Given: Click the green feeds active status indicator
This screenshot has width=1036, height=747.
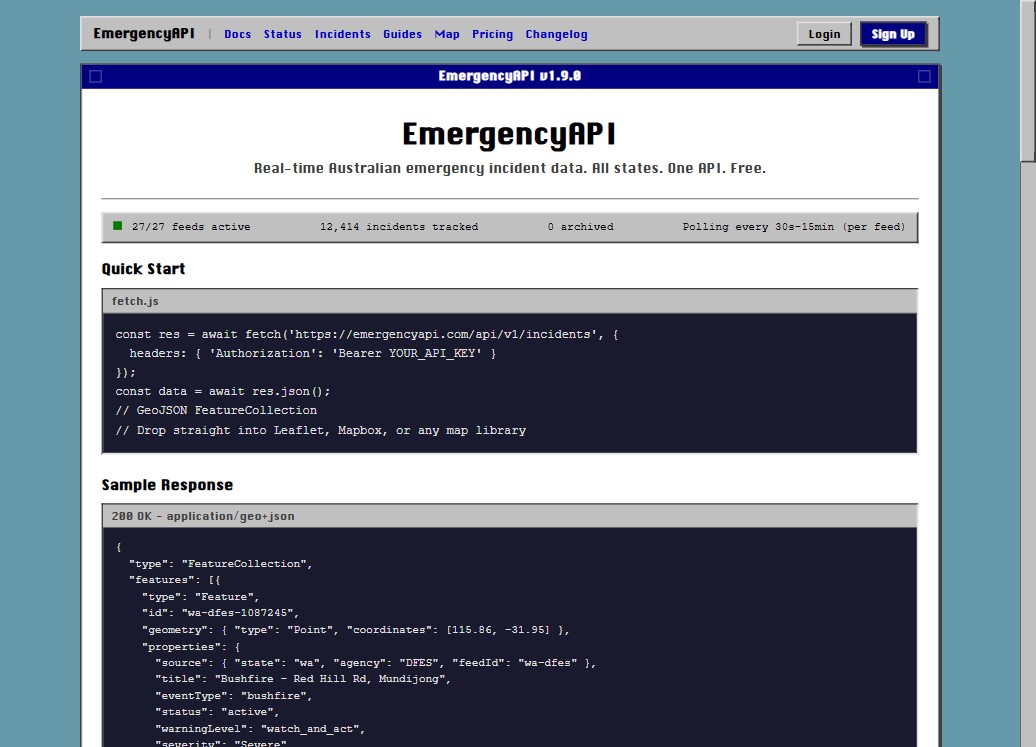Looking at the screenshot, I should (118, 226).
